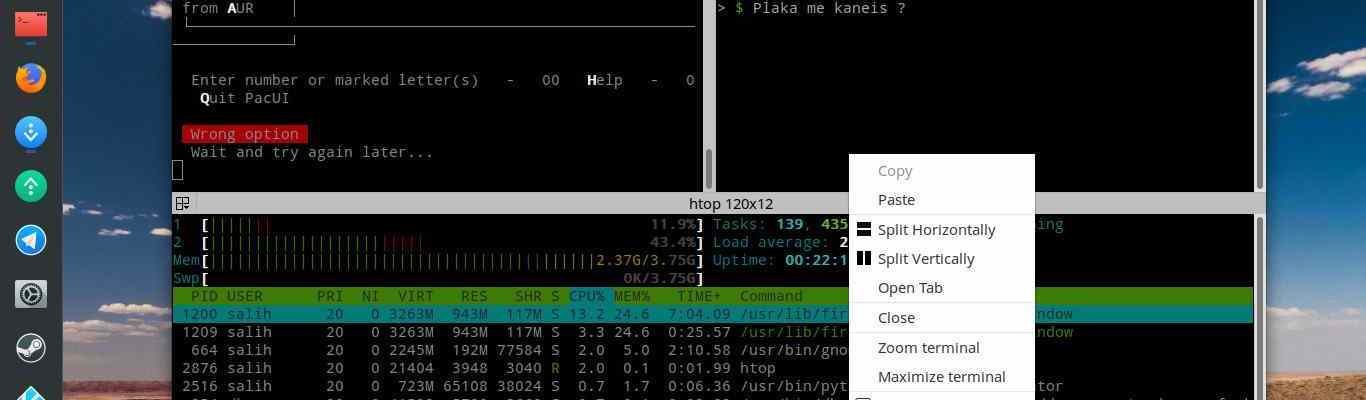Sort htop by the USER column header
Viewport: 1366px width, 400px height.
pyautogui.click(x=245, y=296)
